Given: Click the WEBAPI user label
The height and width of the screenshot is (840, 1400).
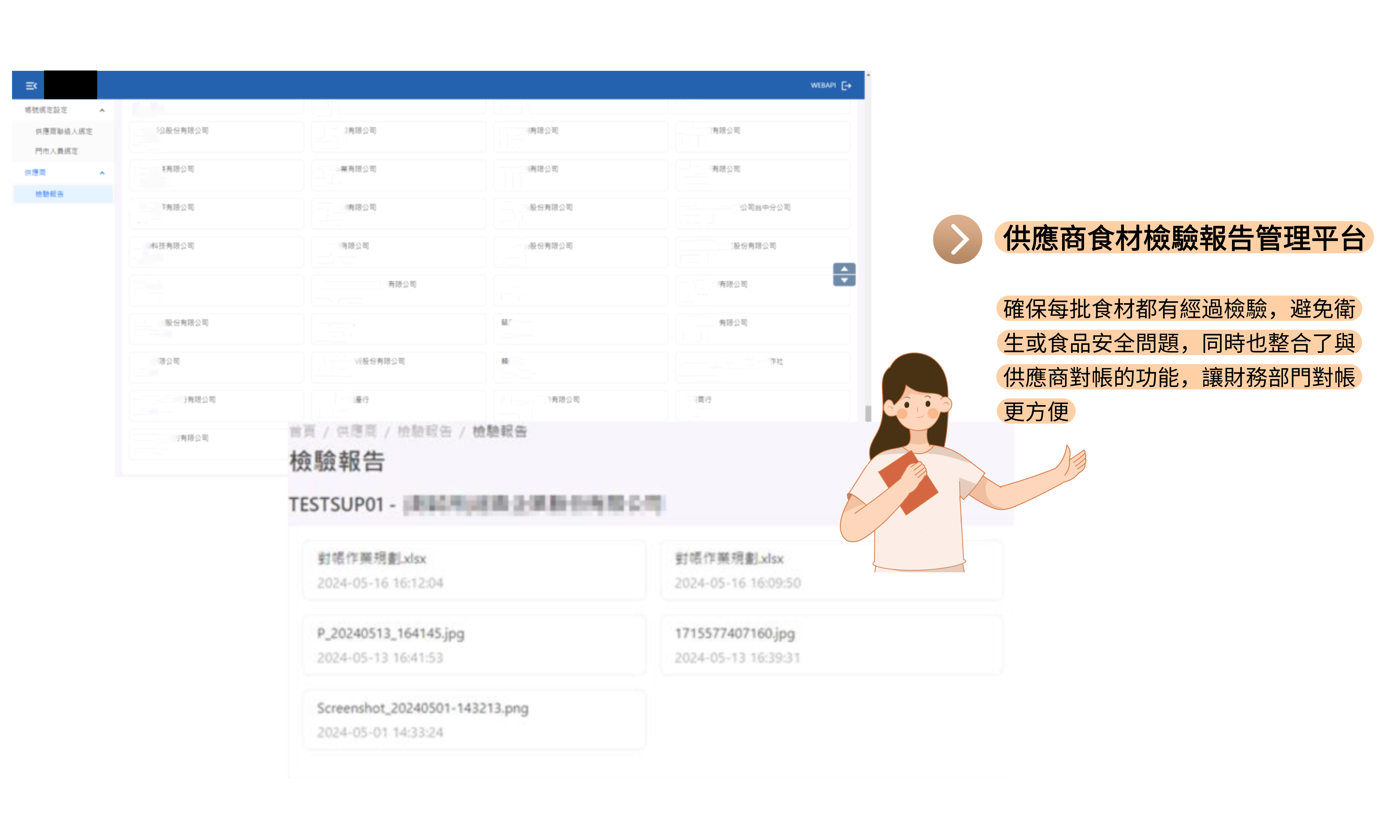Looking at the screenshot, I should (823, 85).
